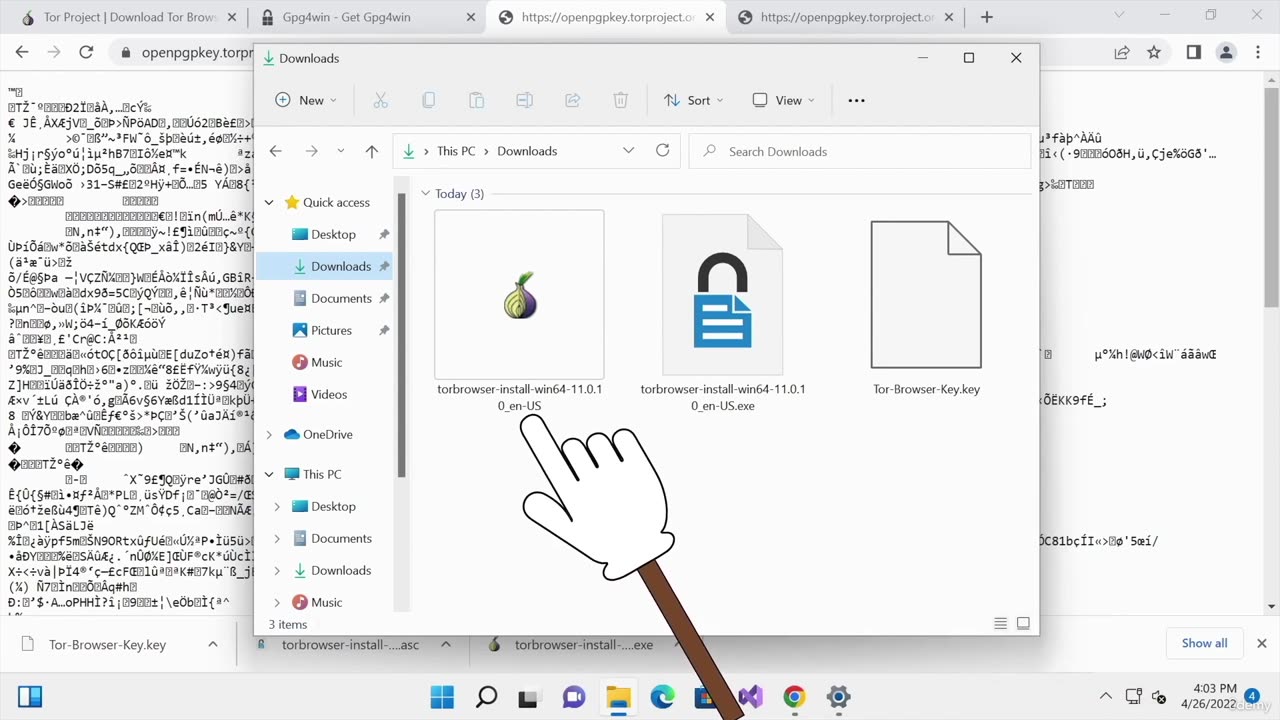The height and width of the screenshot is (720, 1280).
Task: Reload the Chrome page
Action: click(86, 52)
